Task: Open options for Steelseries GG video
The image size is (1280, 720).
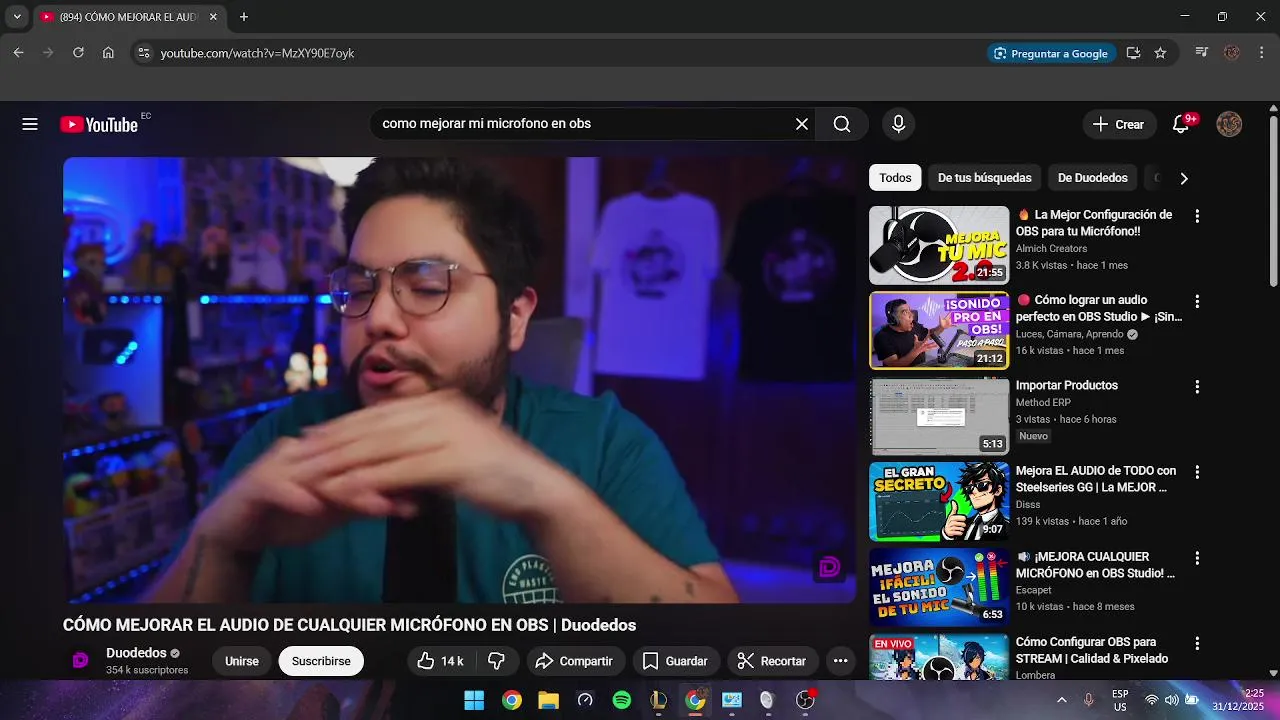Action: (1197, 472)
